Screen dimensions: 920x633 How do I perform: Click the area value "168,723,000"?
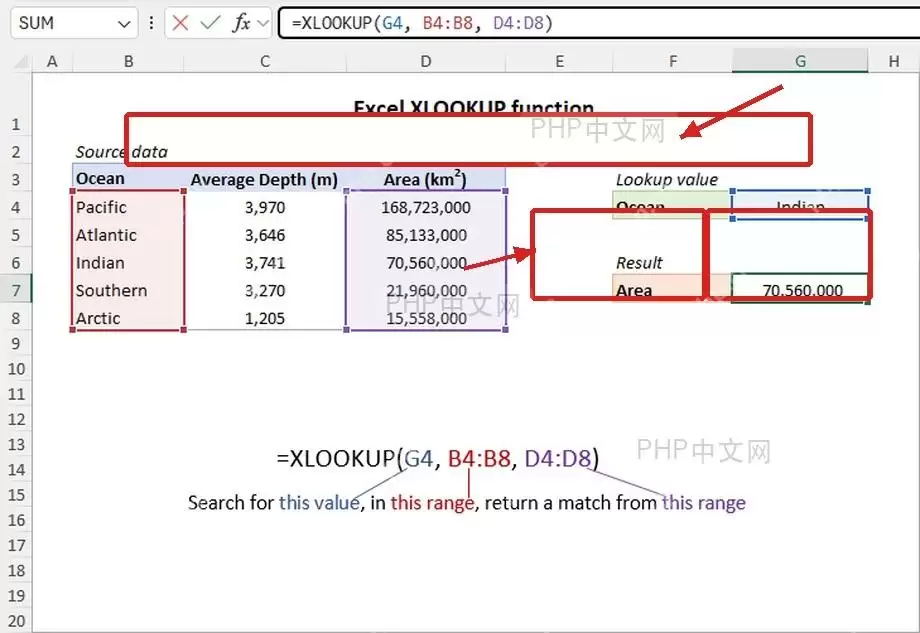pyautogui.click(x=426, y=207)
